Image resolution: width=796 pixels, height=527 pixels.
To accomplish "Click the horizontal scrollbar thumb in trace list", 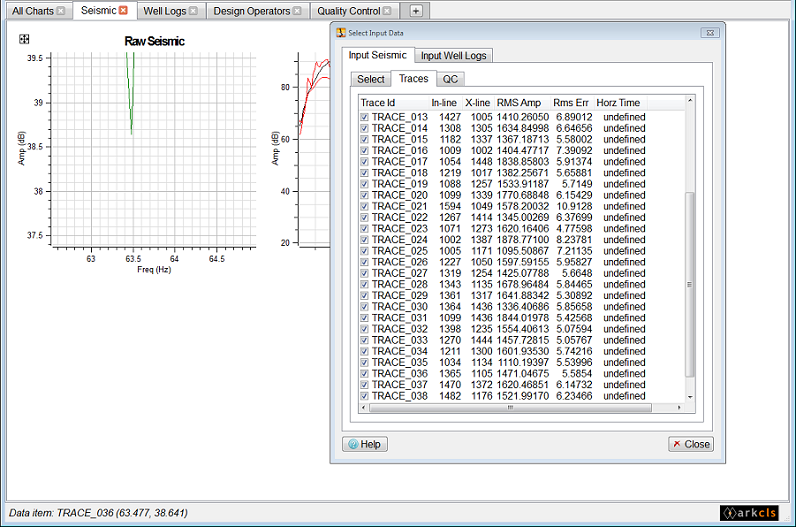I will [510, 407].
